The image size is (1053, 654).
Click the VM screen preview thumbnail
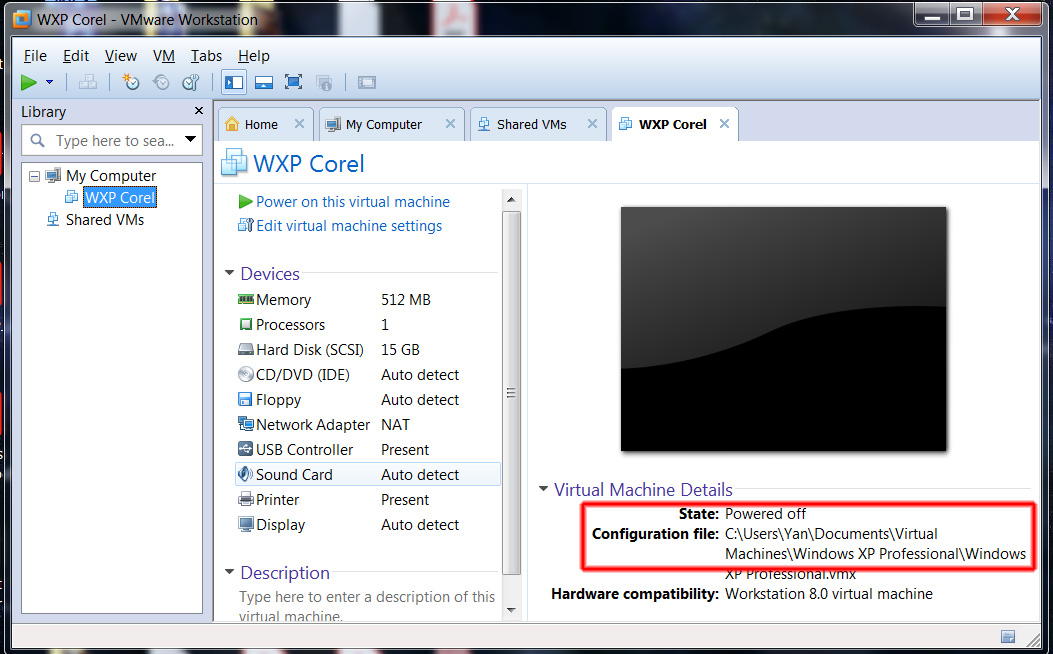(x=783, y=328)
